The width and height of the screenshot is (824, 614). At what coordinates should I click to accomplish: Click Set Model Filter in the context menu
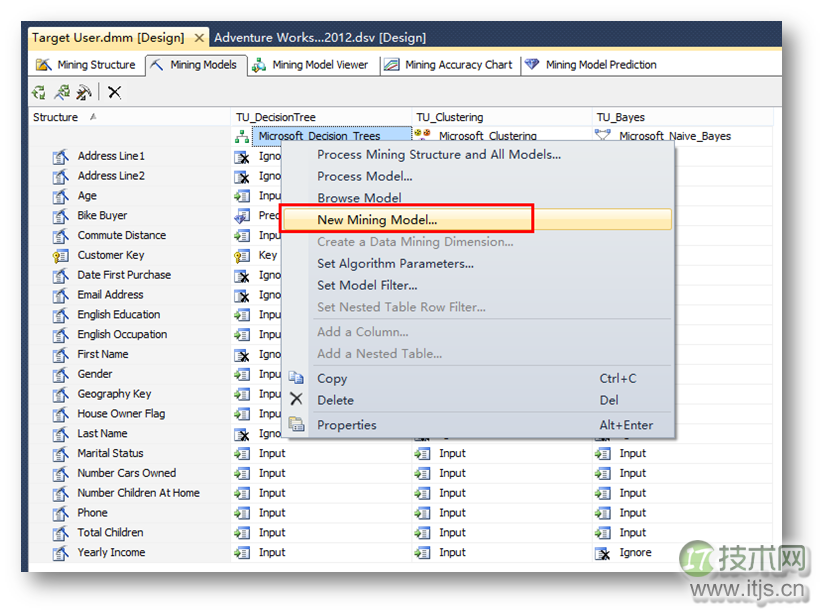[x=367, y=286]
